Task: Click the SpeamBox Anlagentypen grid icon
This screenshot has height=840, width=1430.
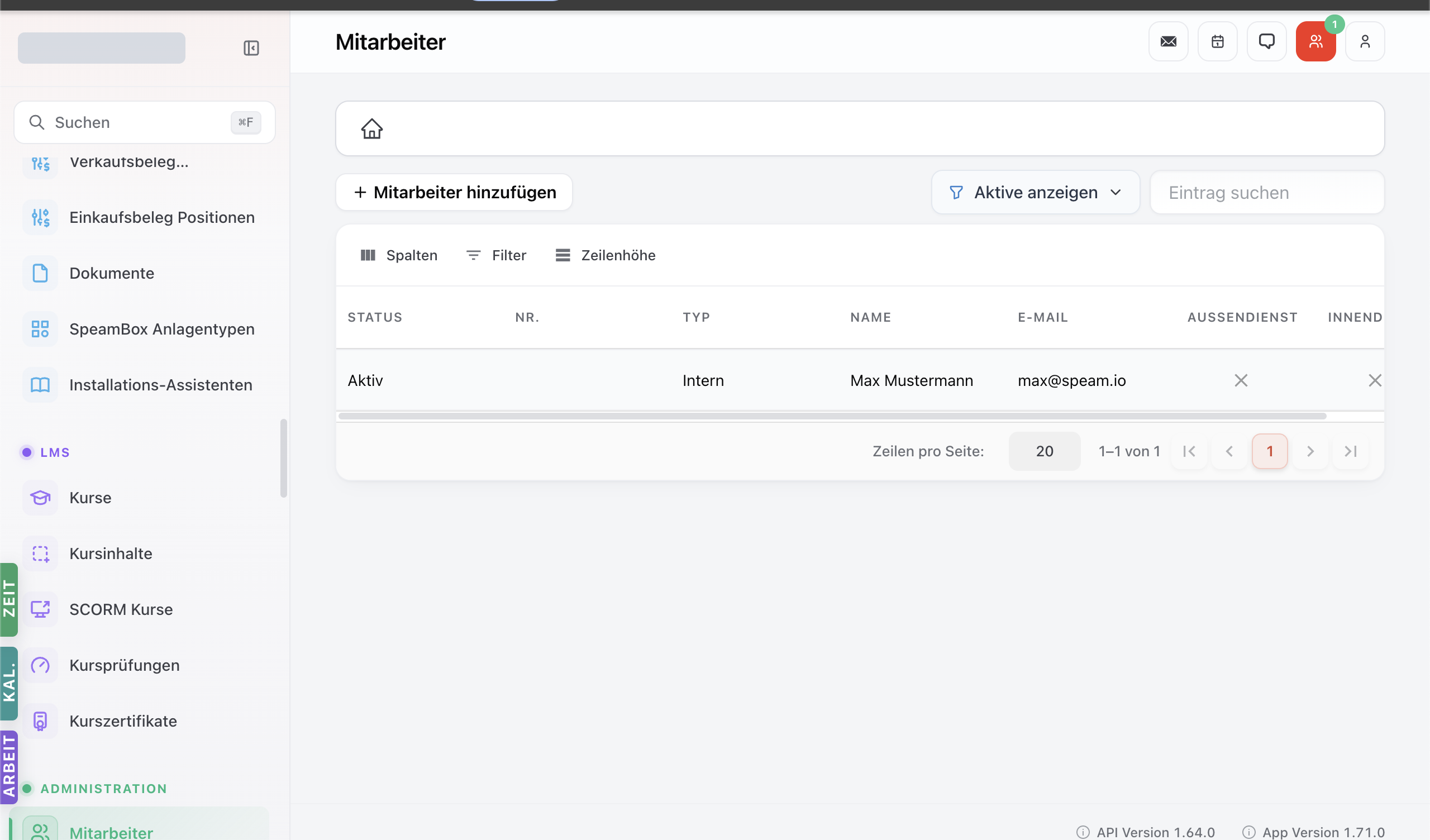Action: point(40,329)
